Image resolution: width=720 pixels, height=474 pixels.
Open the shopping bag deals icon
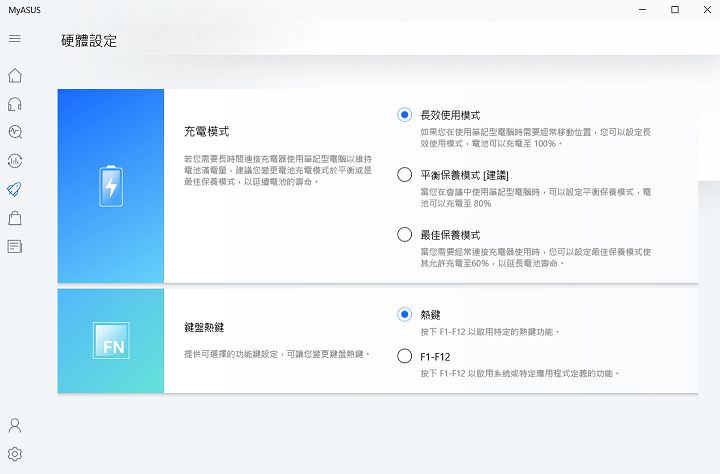pos(15,218)
